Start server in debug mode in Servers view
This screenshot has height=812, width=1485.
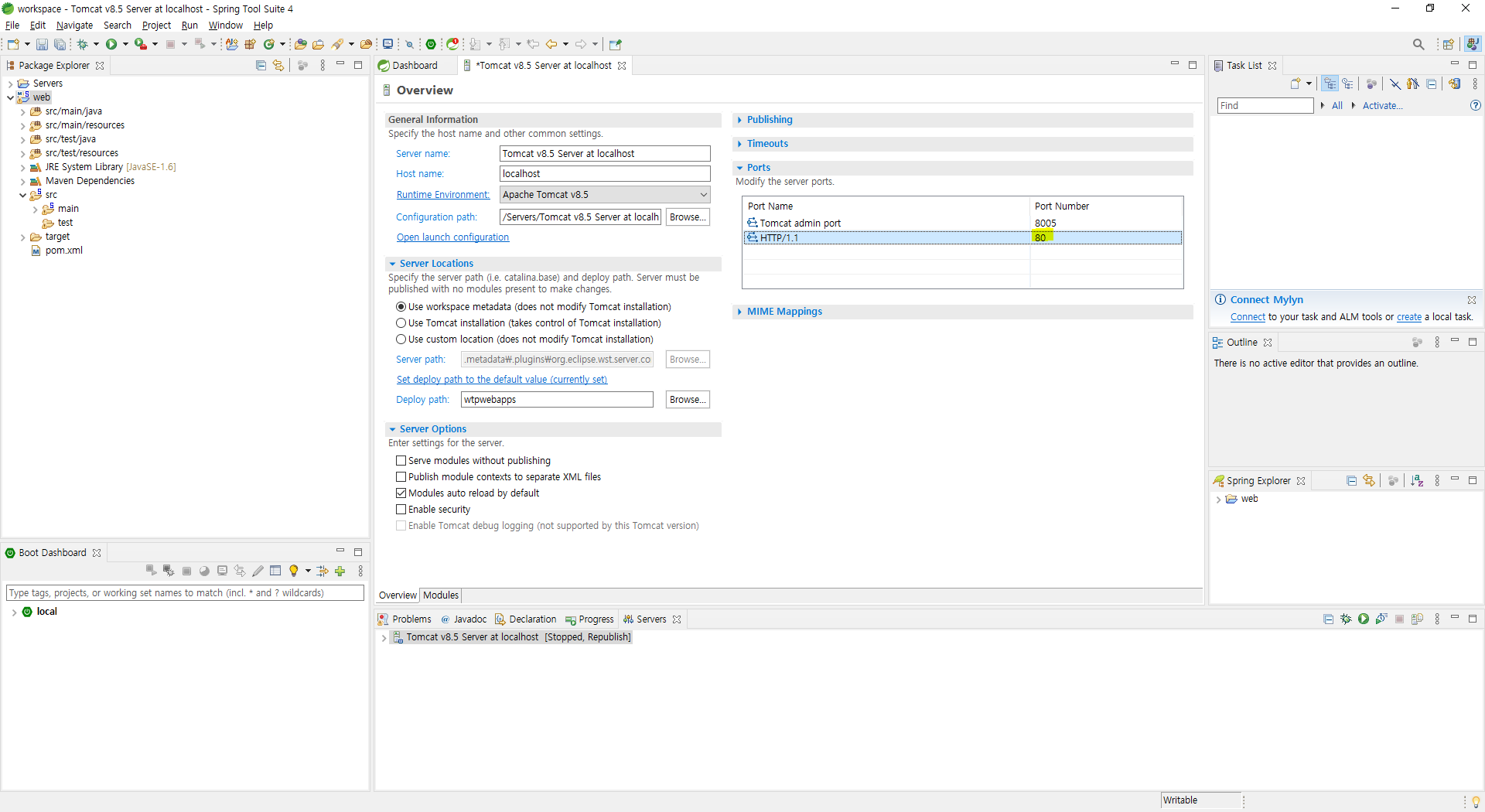(1346, 619)
